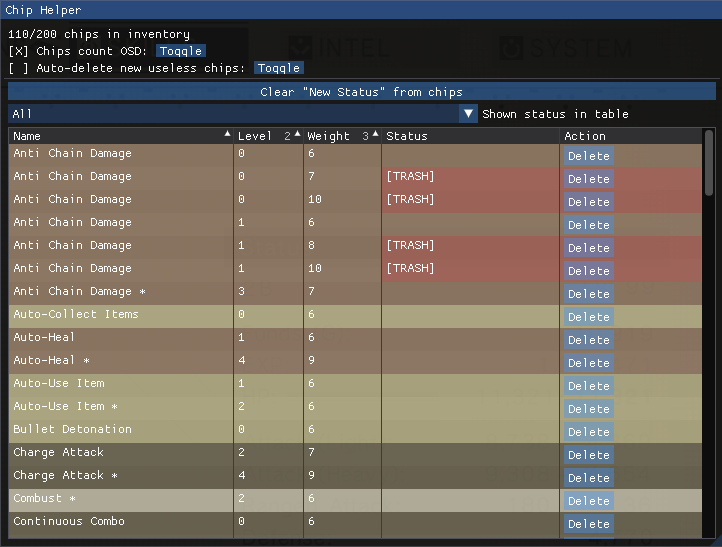Viewport: 722px width, 547px height.
Task: Delete Anti Chain Damage * level 3 chip
Action: pos(588,294)
